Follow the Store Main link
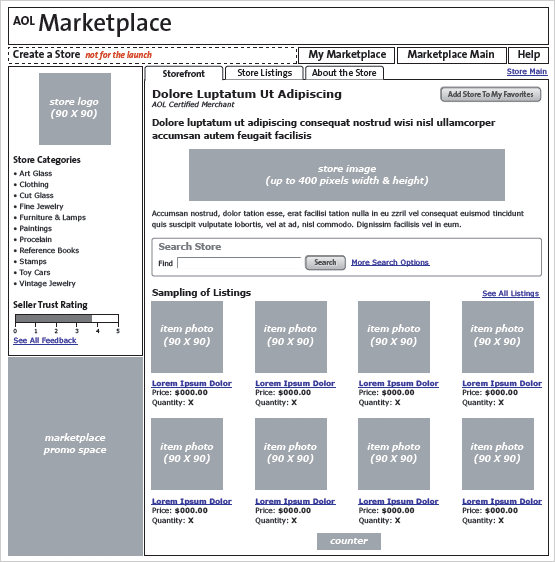555x562 pixels. pyautogui.click(x=527, y=72)
